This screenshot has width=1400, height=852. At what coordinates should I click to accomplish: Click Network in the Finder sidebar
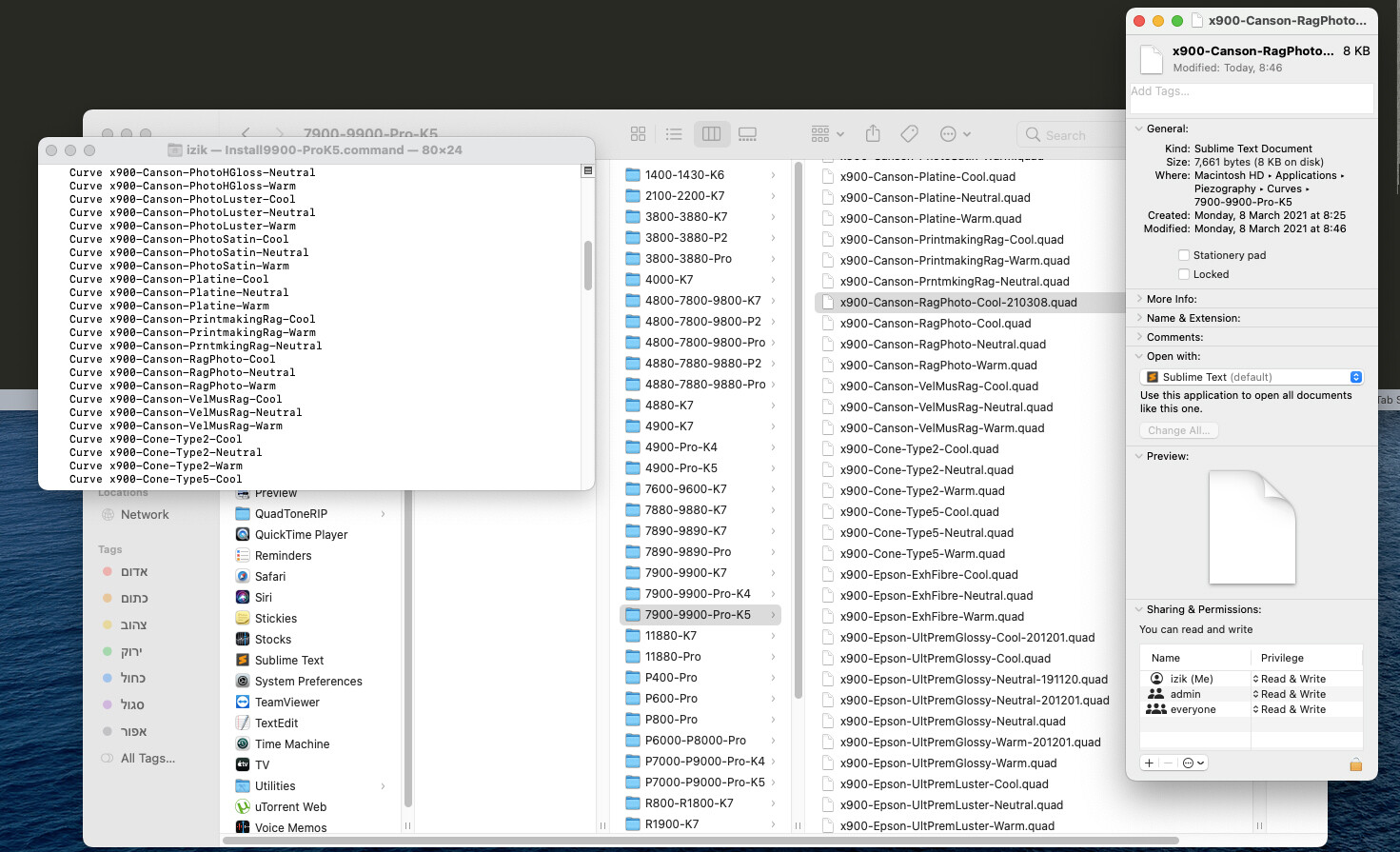click(x=145, y=514)
